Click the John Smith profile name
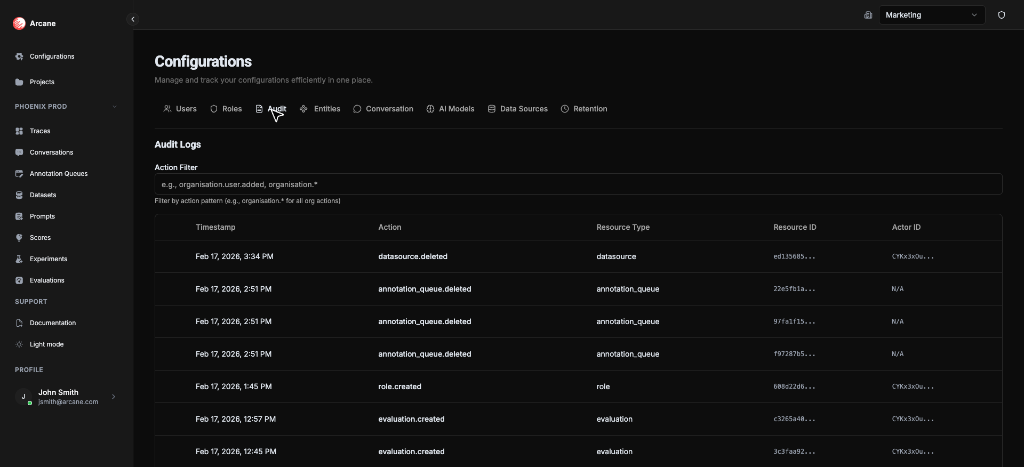1024x467 pixels. [58, 393]
